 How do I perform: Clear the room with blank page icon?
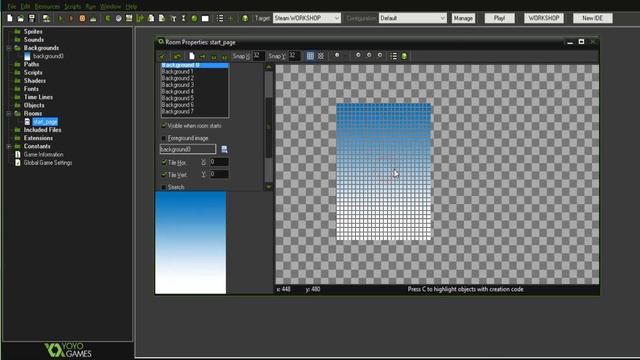pyautogui.click(x=192, y=56)
